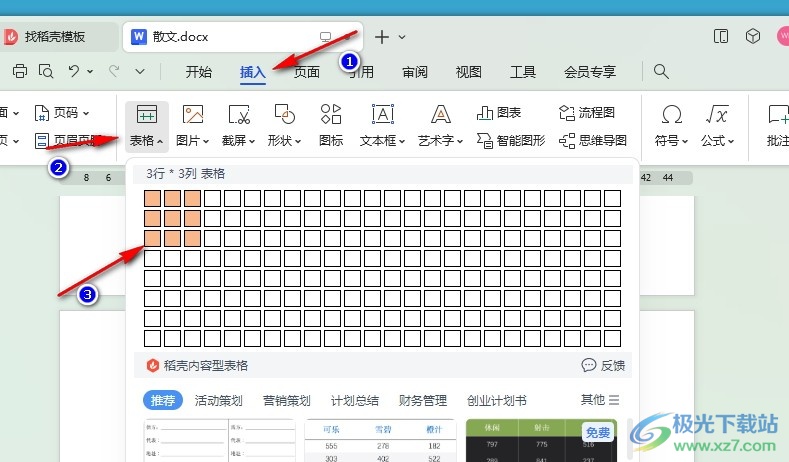Click the search magnifier icon in ribbon
Image resolution: width=789 pixels, height=462 pixels.
[x=661, y=71]
